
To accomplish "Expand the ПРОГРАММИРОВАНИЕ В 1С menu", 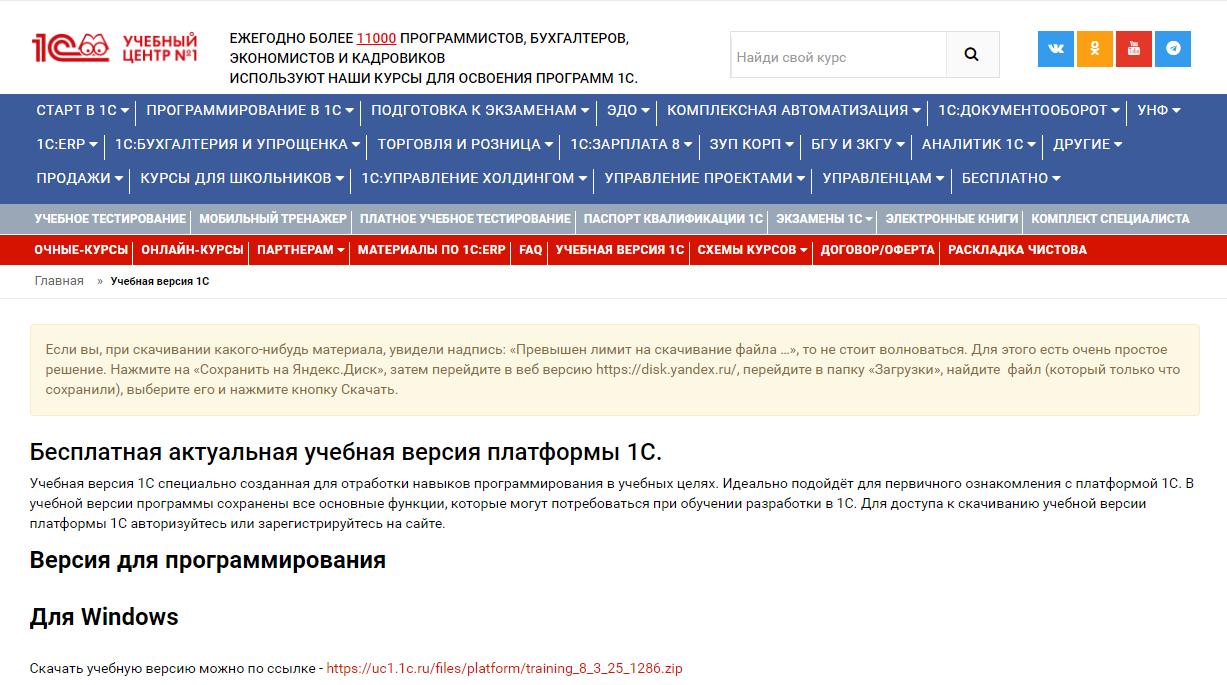I will [251, 110].
